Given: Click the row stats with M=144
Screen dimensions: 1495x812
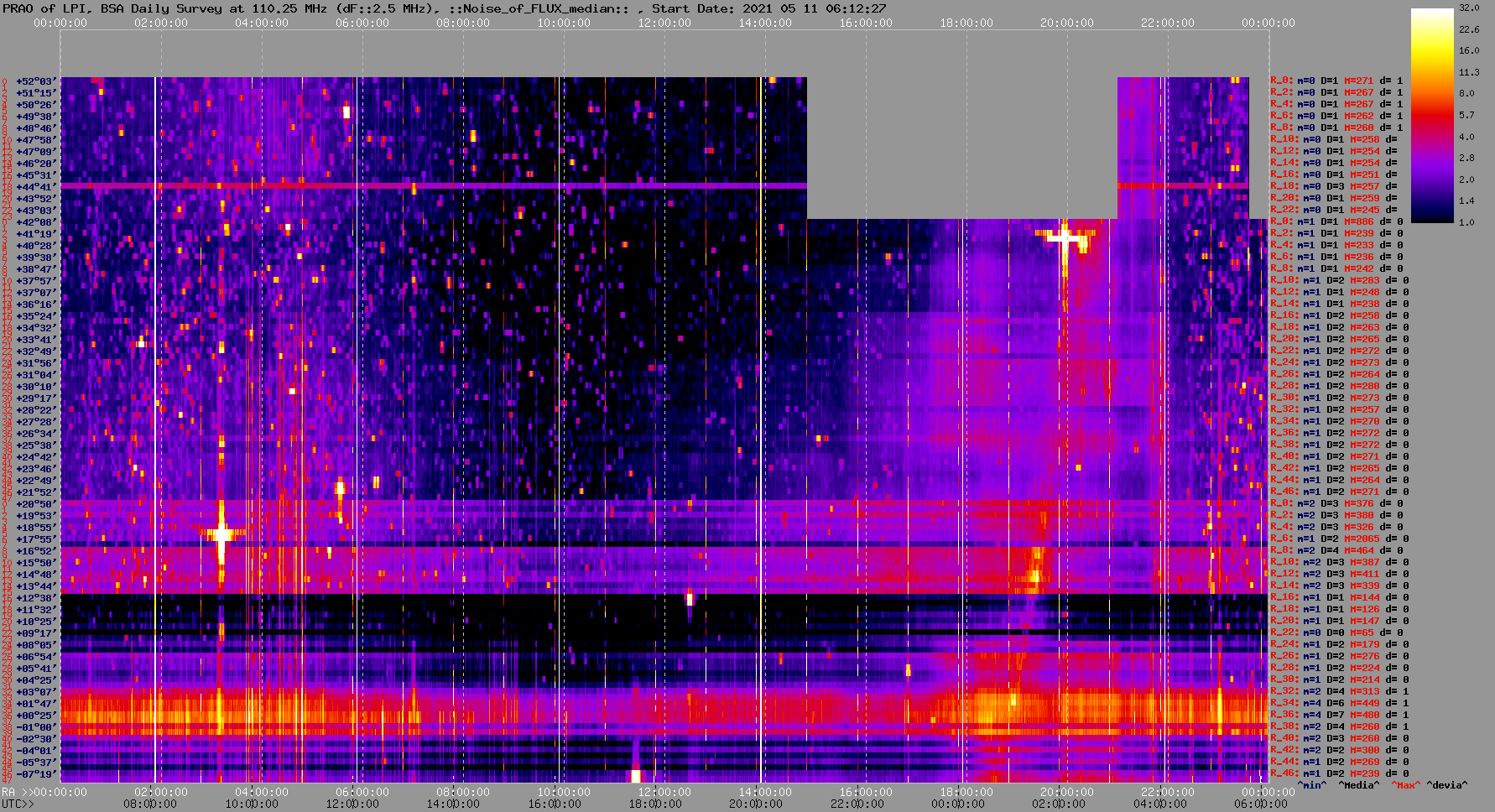Looking at the screenshot, I should 1340,598.
